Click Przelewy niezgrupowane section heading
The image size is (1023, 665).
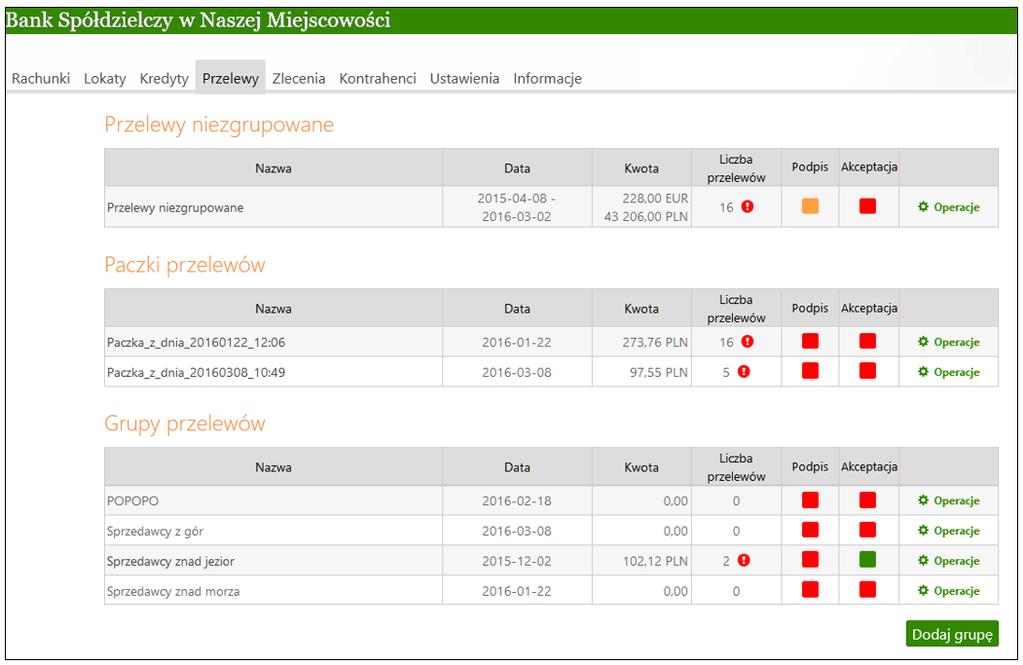(x=219, y=125)
